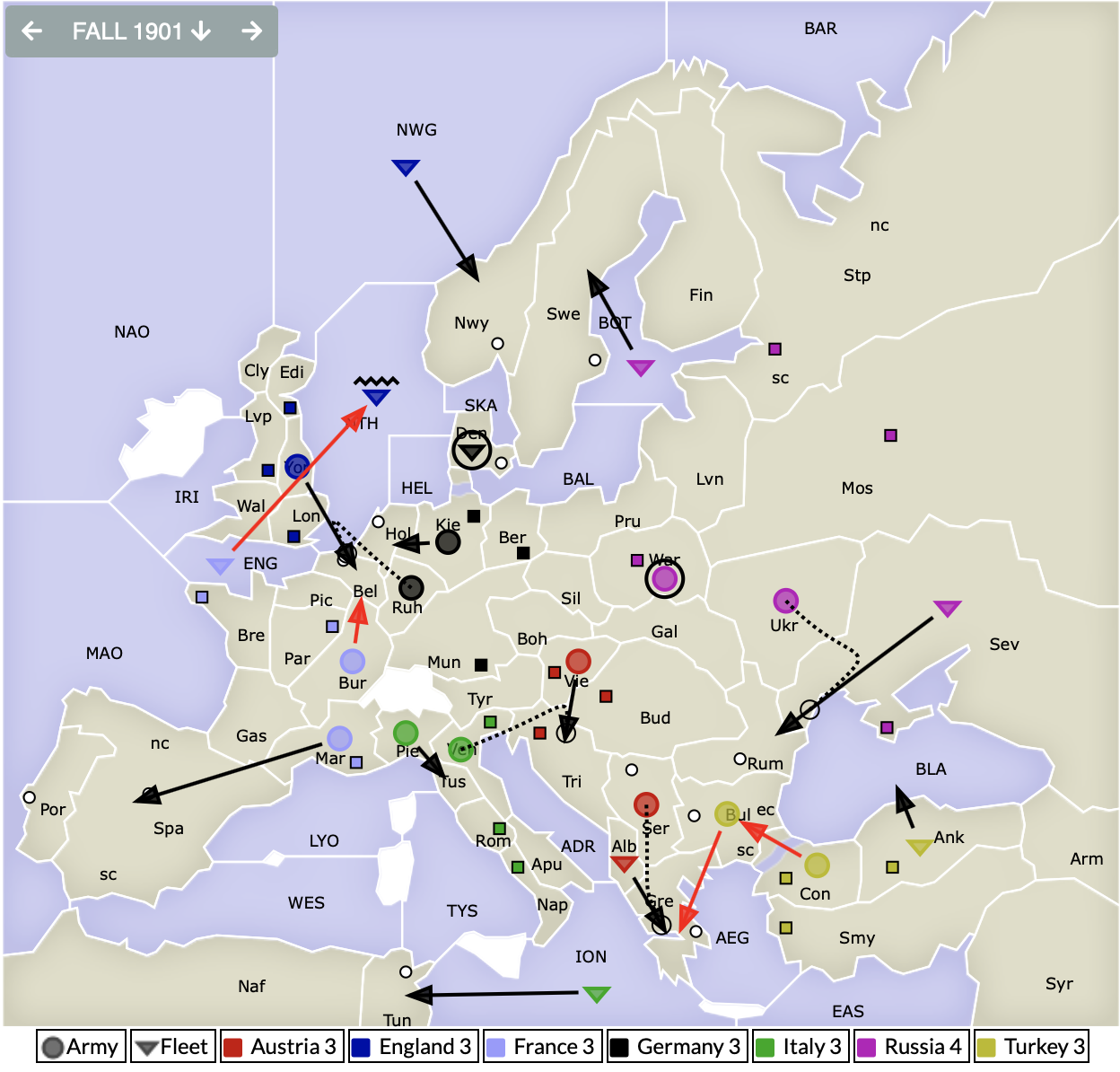Go to next turn with right arrow
Image resolution: width=1120 pixels, height=1072 pixels.
(x=252, y=31)
